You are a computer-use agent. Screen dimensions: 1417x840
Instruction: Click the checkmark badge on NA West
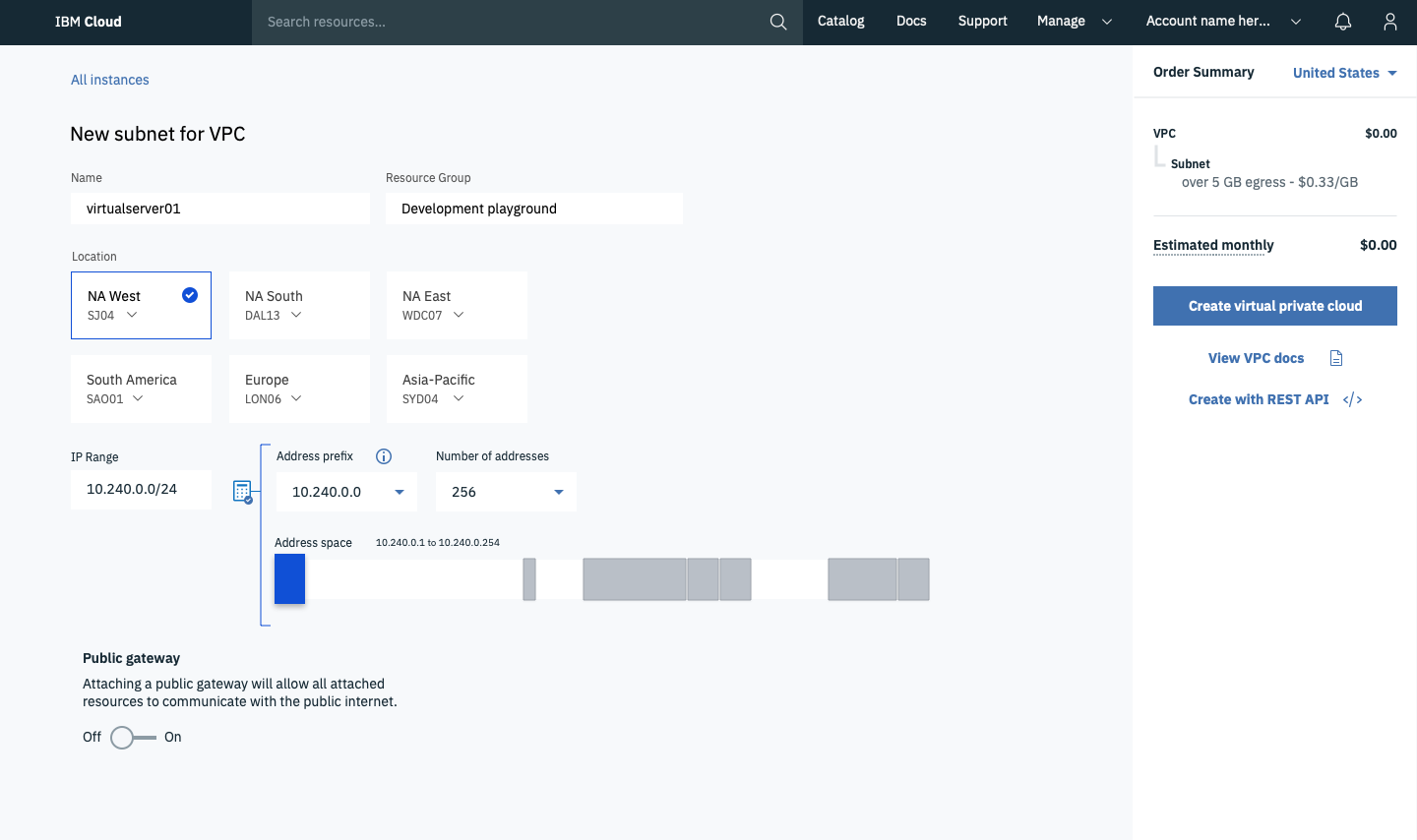[x=189, y=294]
